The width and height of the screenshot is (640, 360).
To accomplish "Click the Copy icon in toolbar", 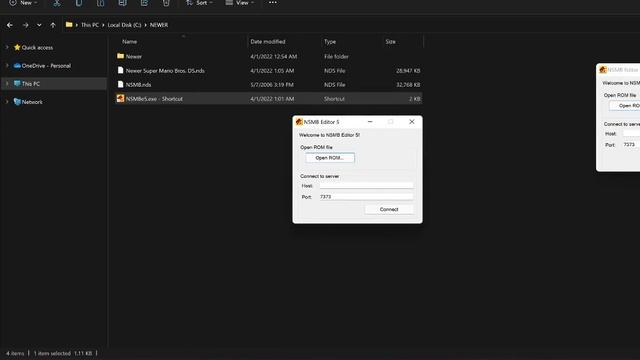I will [79, 3].
